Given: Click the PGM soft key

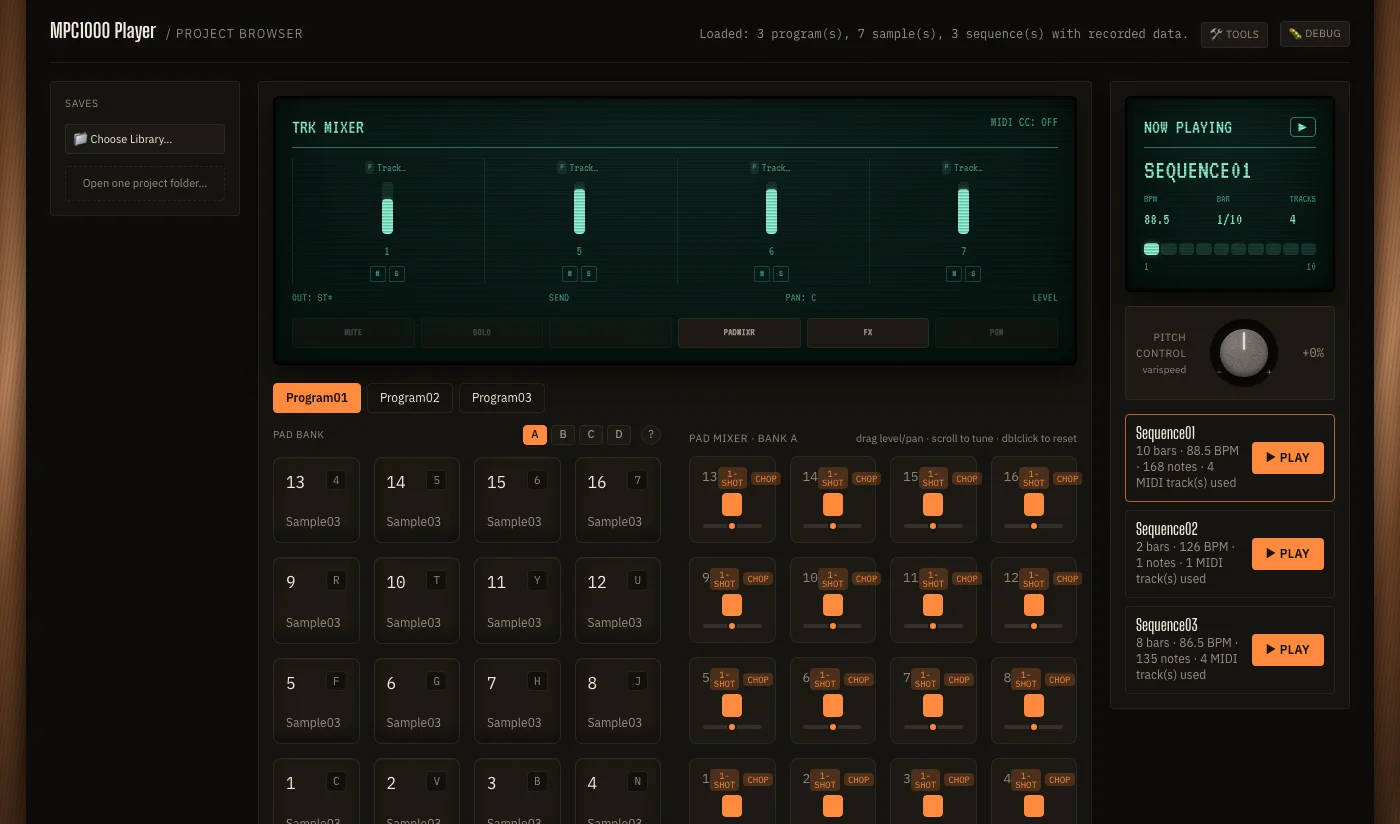Looking at the screenshot, I should click(996, 332).
